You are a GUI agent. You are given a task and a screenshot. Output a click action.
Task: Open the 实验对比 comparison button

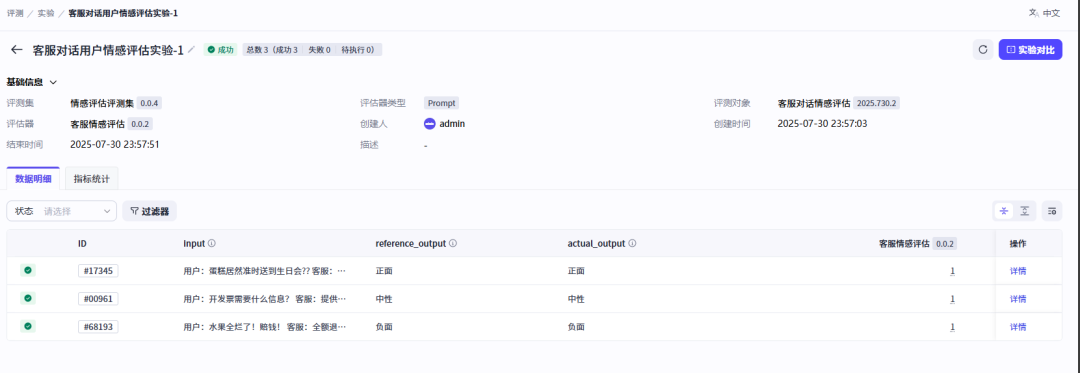point(1030,50)
